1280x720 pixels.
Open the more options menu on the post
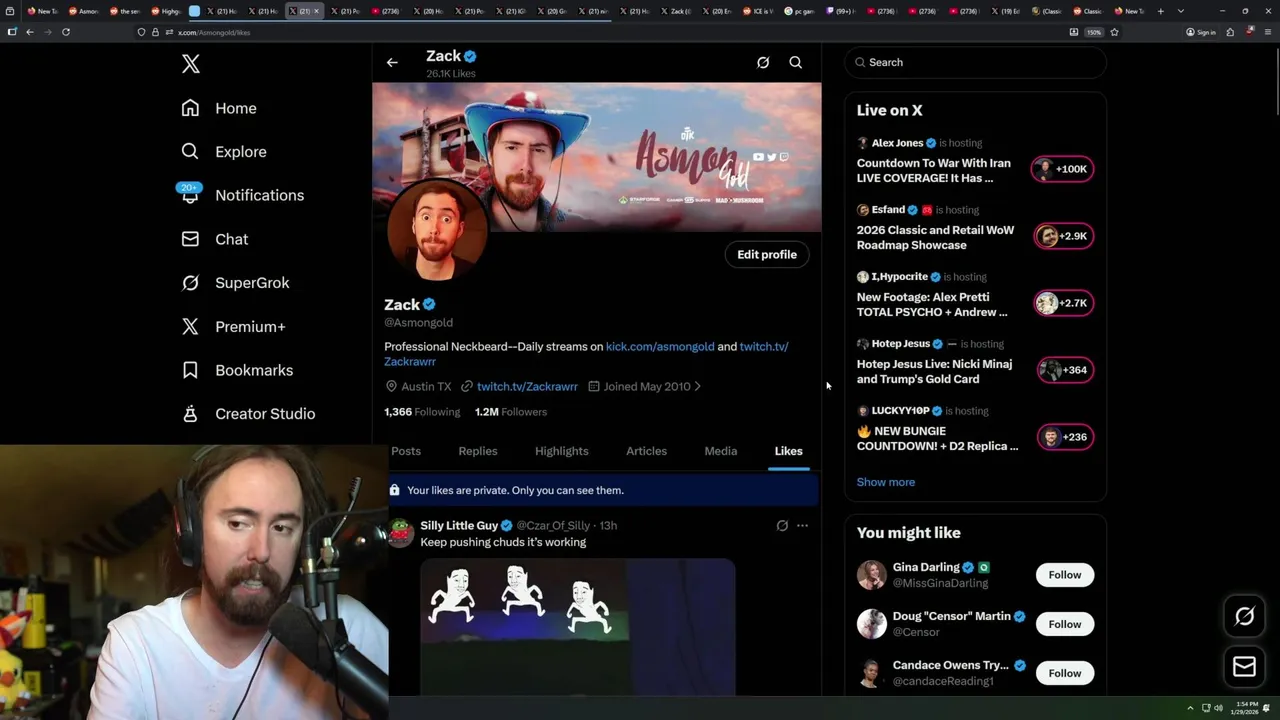802,526
